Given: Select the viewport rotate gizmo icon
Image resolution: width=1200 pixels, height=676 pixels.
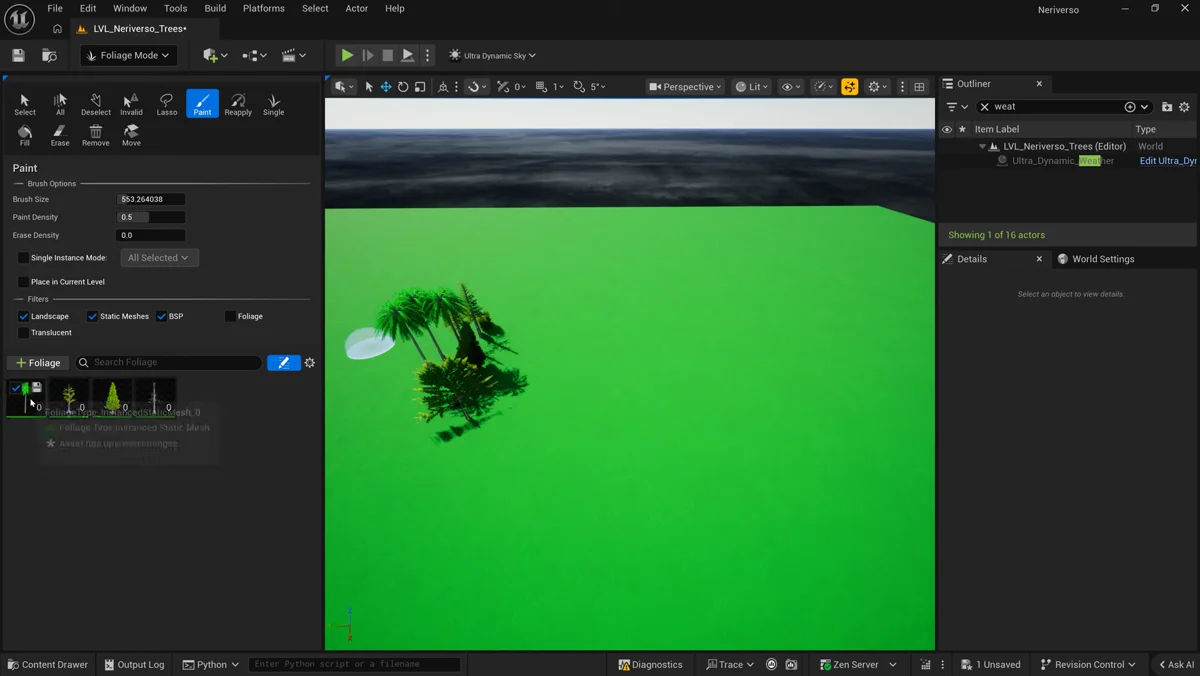Looking at the screenshot, I should coord(403,87).
